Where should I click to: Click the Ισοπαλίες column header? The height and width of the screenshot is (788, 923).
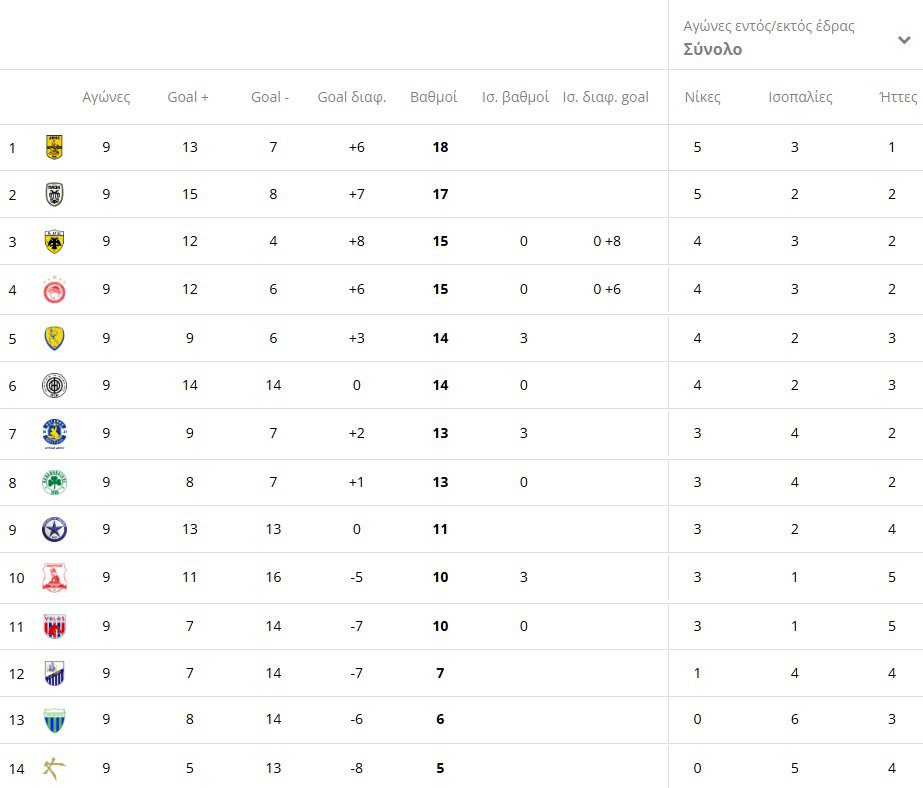(x=800, y=97)
